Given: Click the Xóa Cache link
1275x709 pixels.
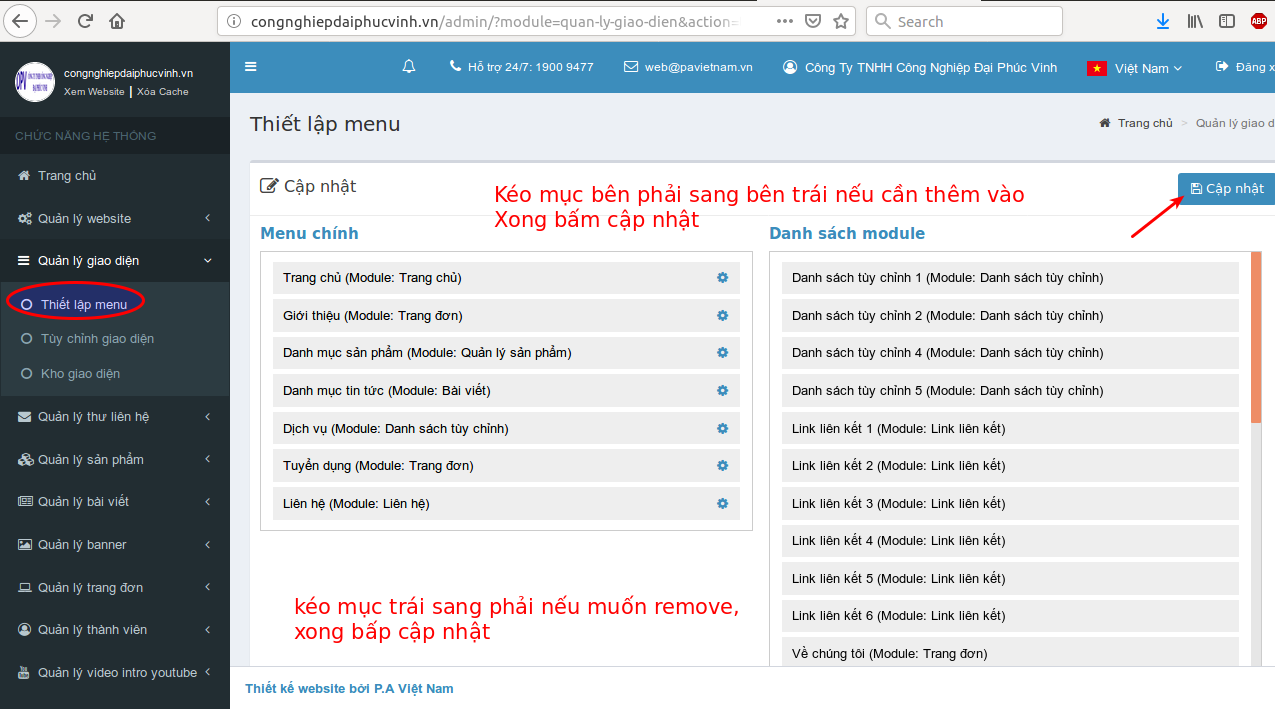Looking at the screenshot, I should [162, 91].
